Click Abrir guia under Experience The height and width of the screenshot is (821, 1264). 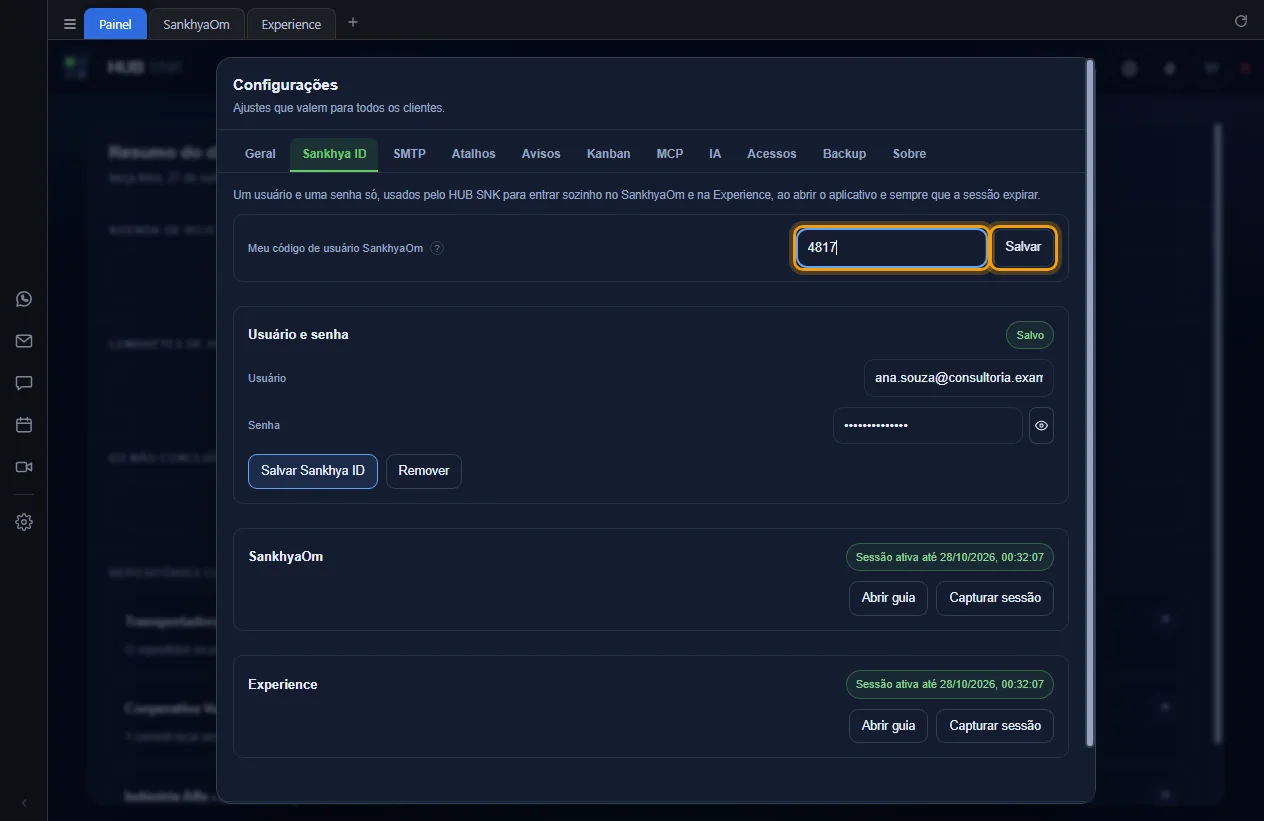pyautogui.click(x=888, y=726)
